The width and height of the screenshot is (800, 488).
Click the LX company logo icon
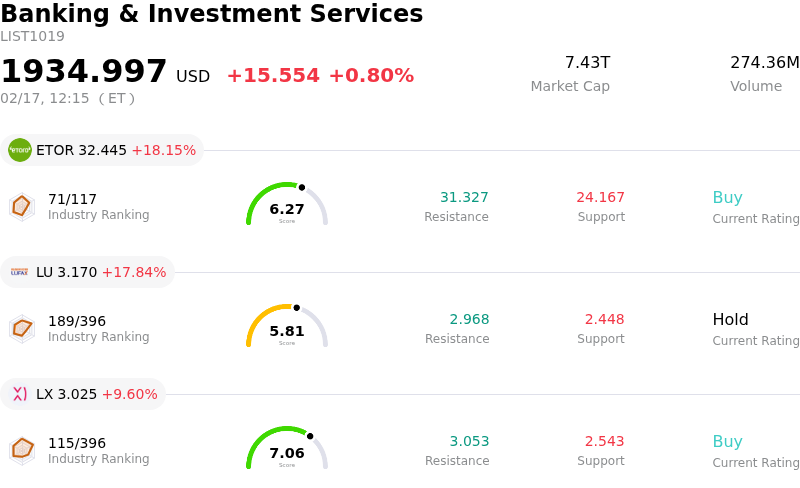point(20,394)
